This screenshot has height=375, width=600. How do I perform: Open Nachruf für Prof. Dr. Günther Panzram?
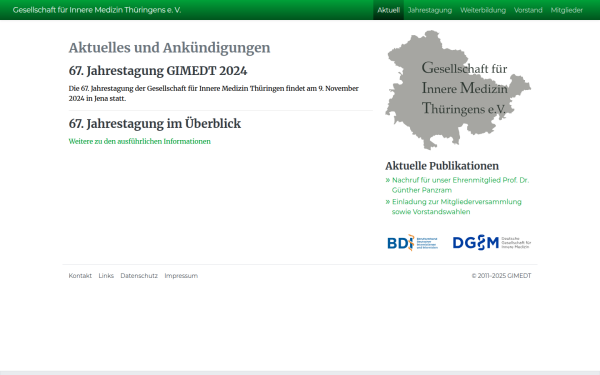pyautogui.click(x=460, y=185)
